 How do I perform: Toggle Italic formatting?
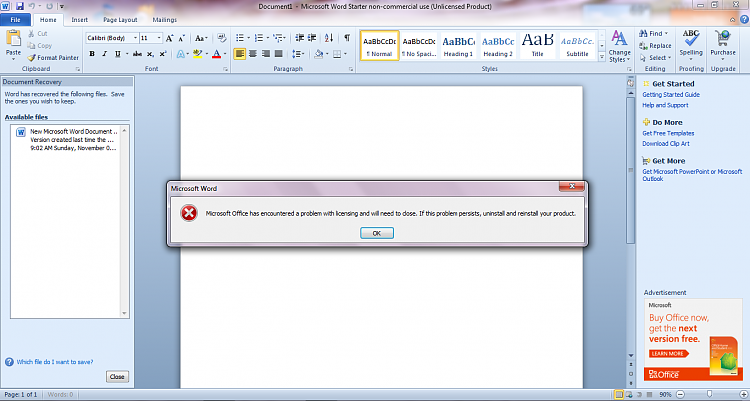click(x=104, y=54)
